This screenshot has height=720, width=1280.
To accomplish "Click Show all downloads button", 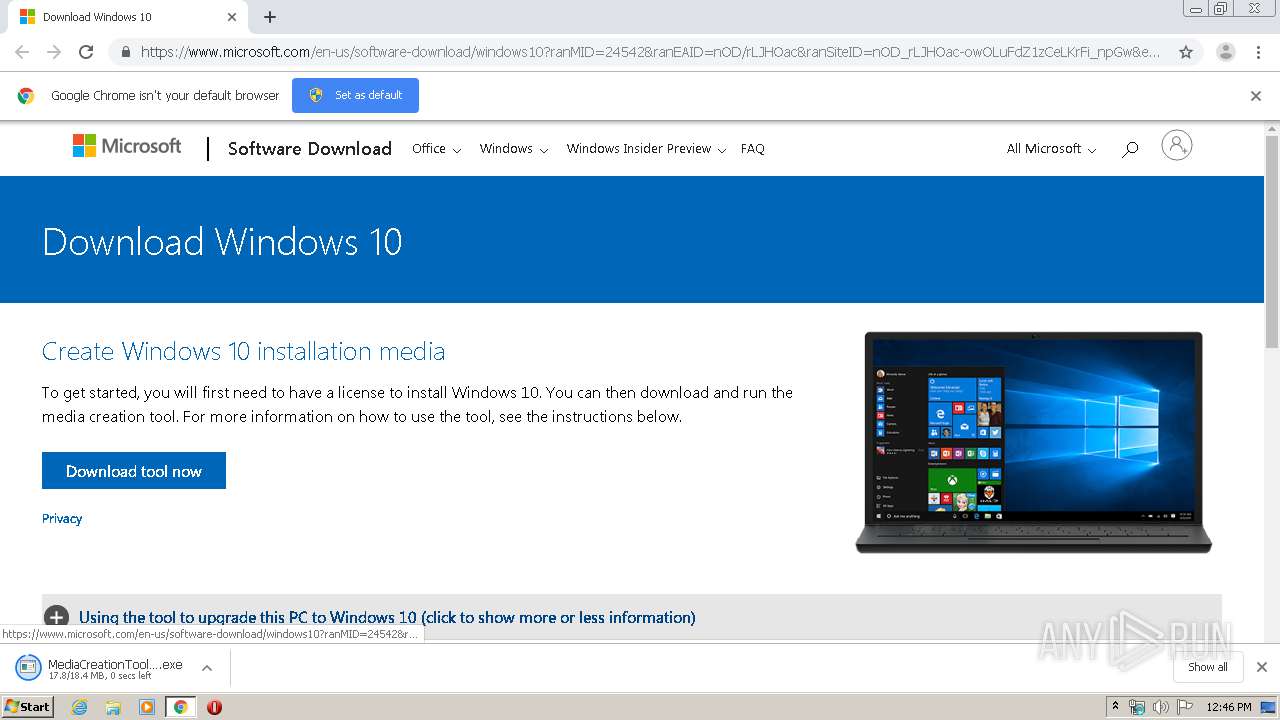I will coord(1207,667).
